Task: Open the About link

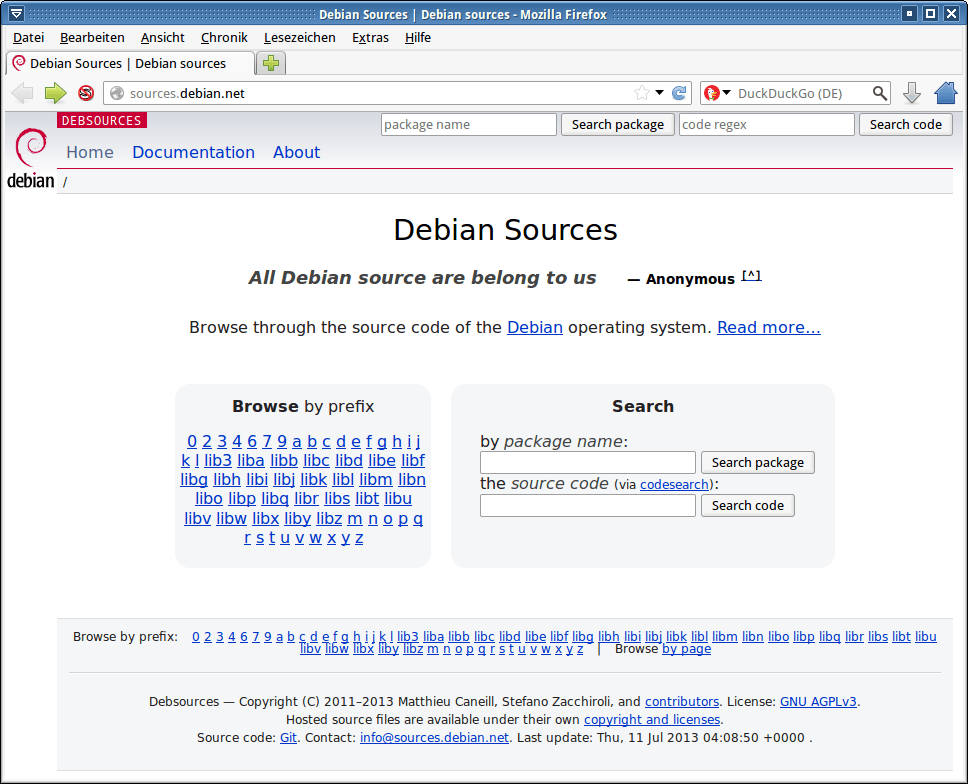Action: [x=296, y=152]
